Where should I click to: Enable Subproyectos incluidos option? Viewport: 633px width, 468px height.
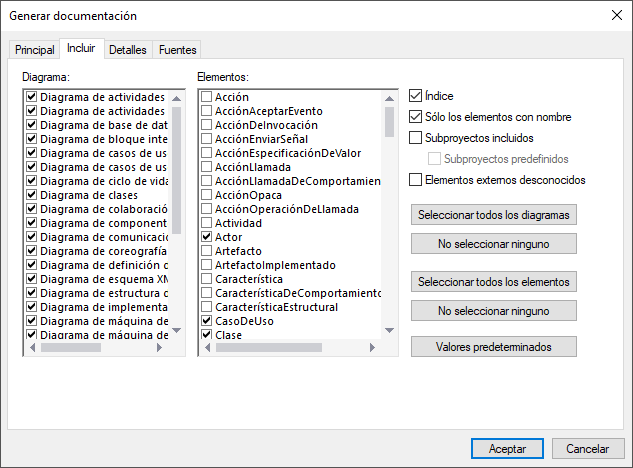[x=417, y=138]
